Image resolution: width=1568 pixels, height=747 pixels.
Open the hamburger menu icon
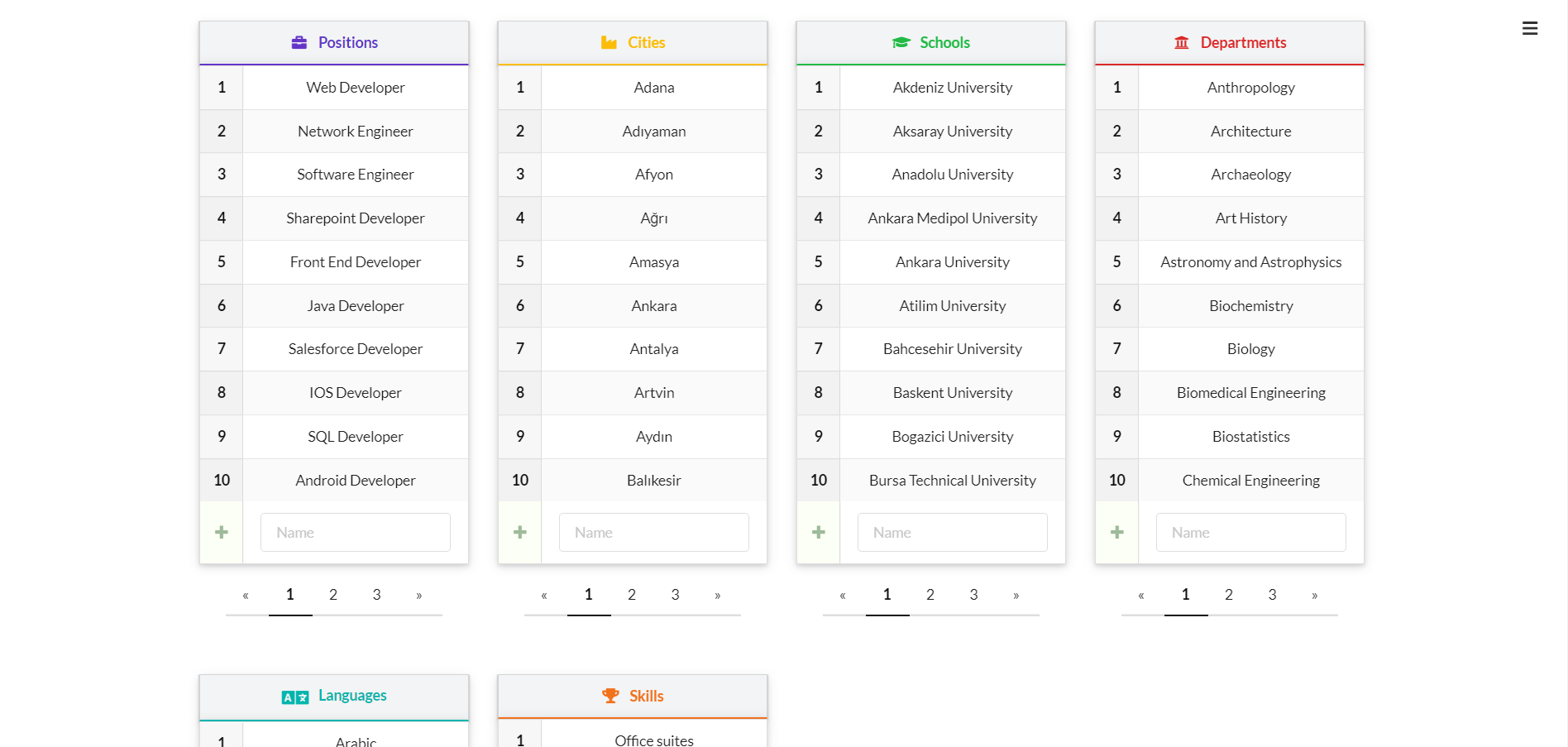(1530, 28)
